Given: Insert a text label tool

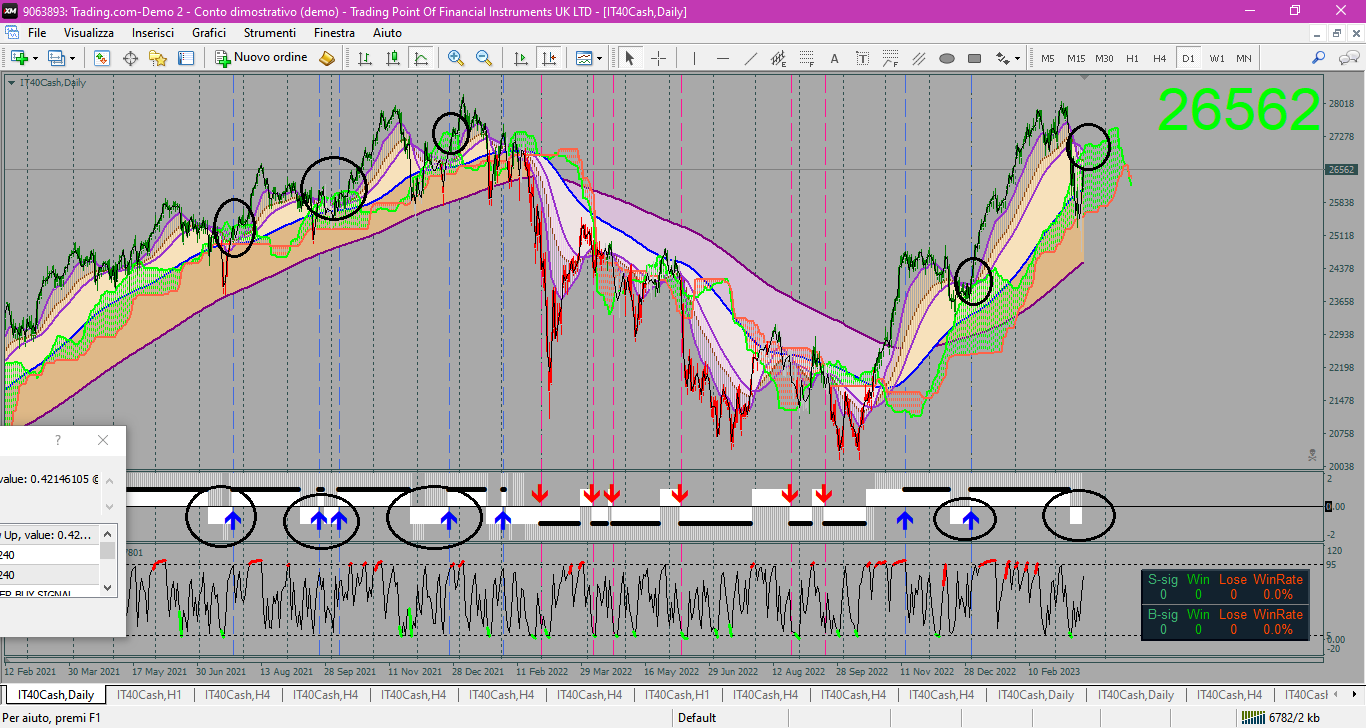Looking at the screenshot, I should click(863, 58).
